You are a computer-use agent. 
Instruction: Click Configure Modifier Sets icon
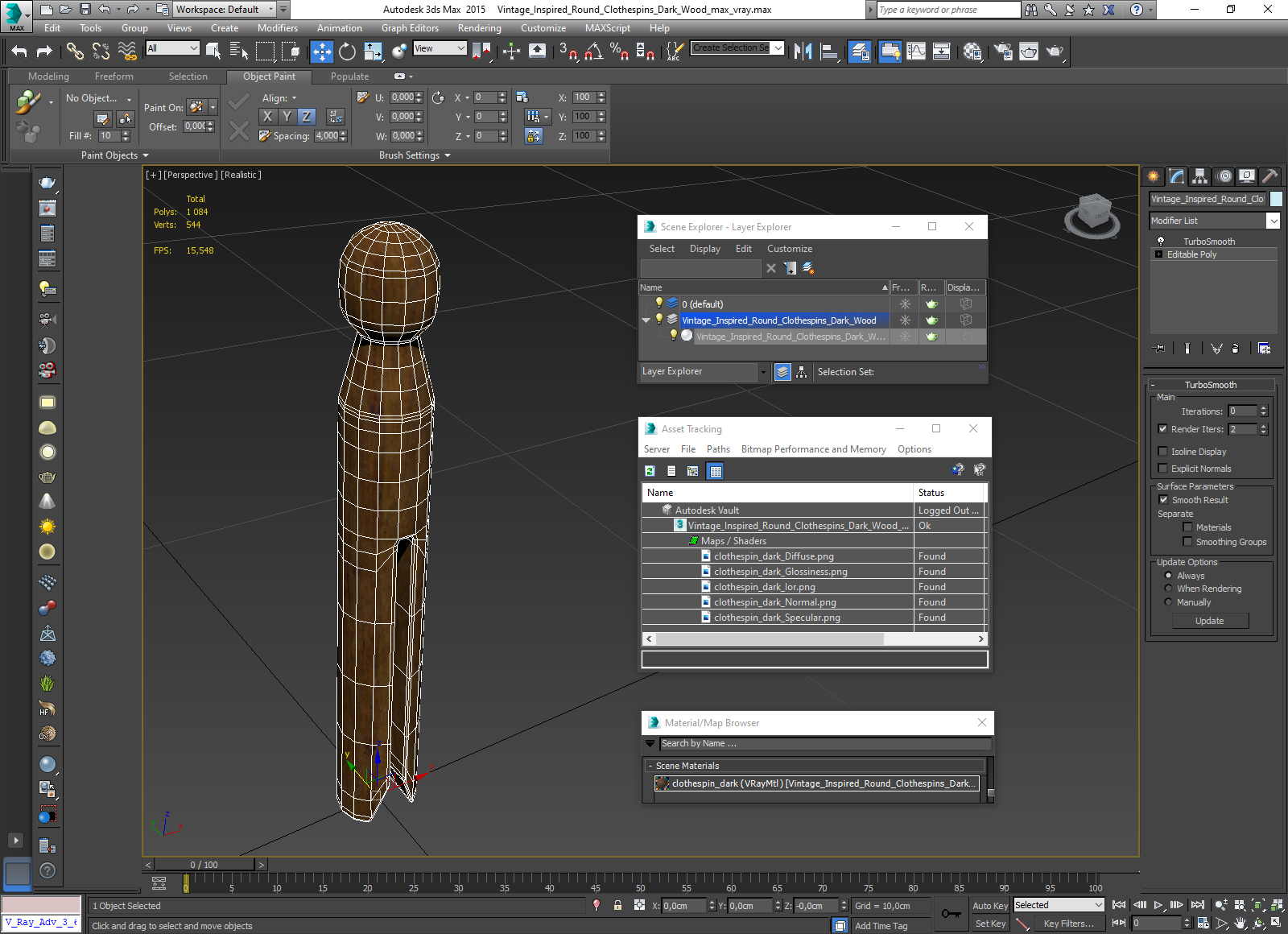point(1264,349)
